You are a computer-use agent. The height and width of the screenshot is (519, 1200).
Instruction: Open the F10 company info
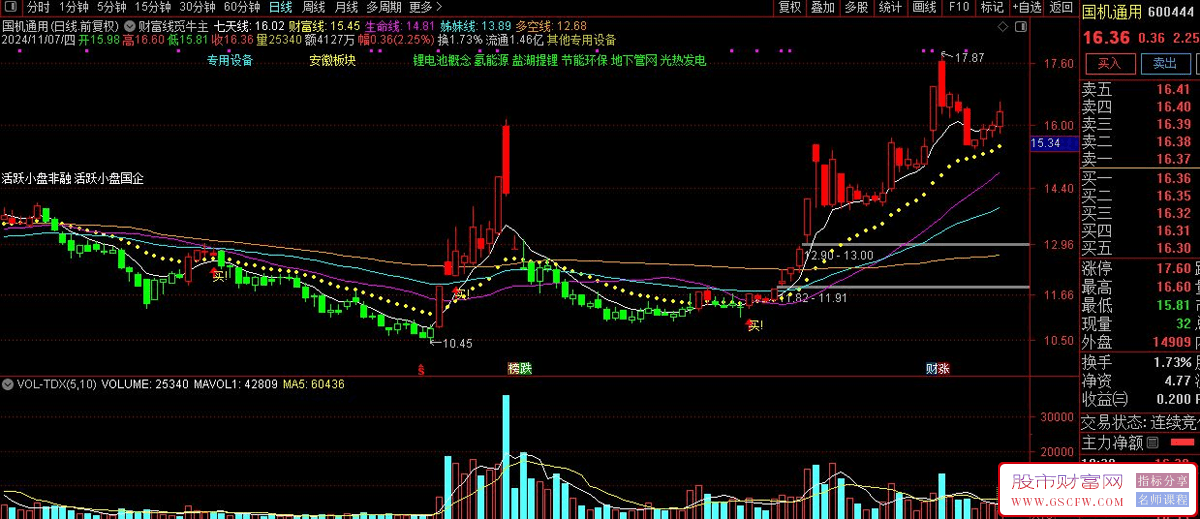[959, 7]
